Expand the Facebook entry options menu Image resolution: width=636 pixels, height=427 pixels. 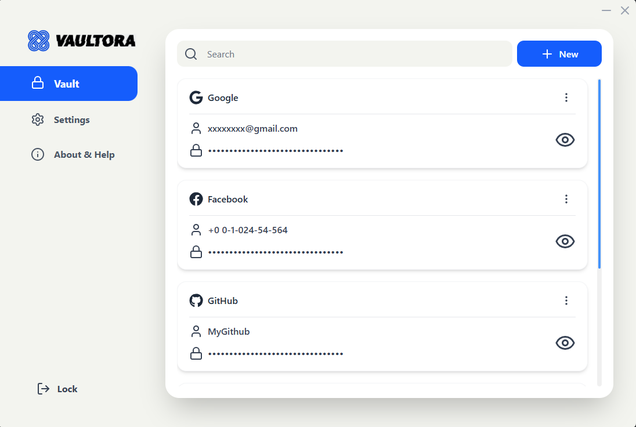[x=566, y=199]
